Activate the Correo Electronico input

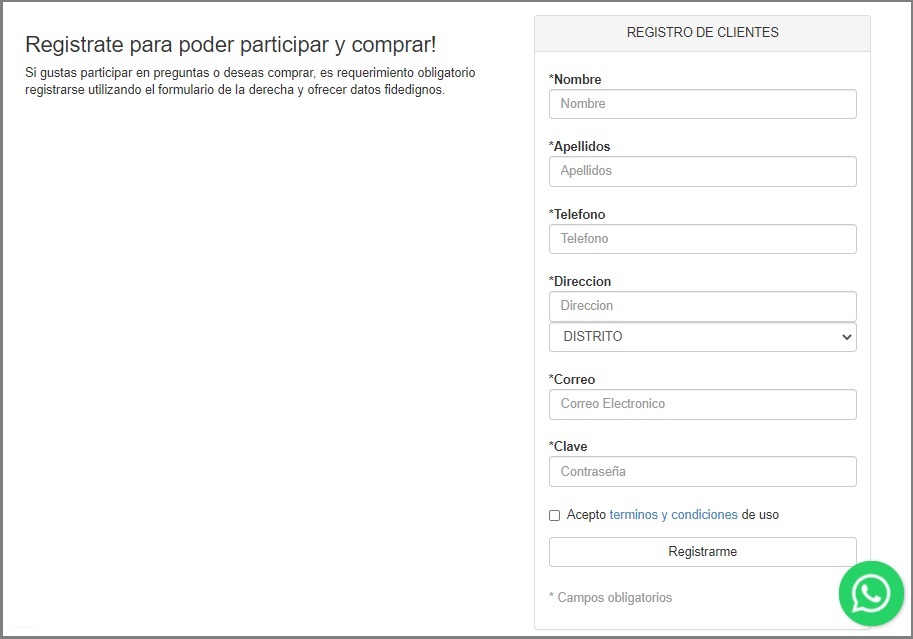[x=702, y=404]
